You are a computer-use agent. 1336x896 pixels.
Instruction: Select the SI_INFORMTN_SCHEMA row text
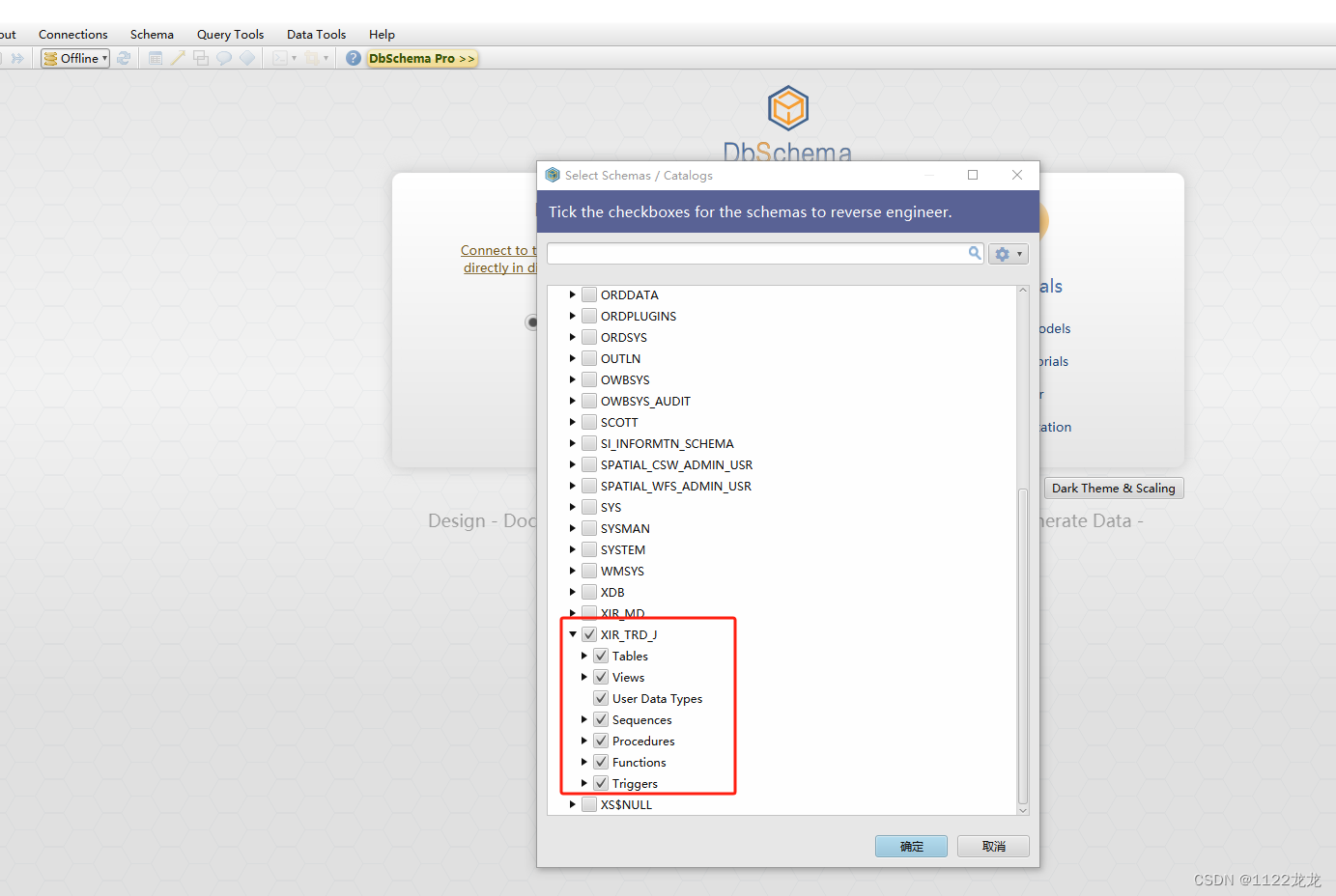click(x=668, y=443)
